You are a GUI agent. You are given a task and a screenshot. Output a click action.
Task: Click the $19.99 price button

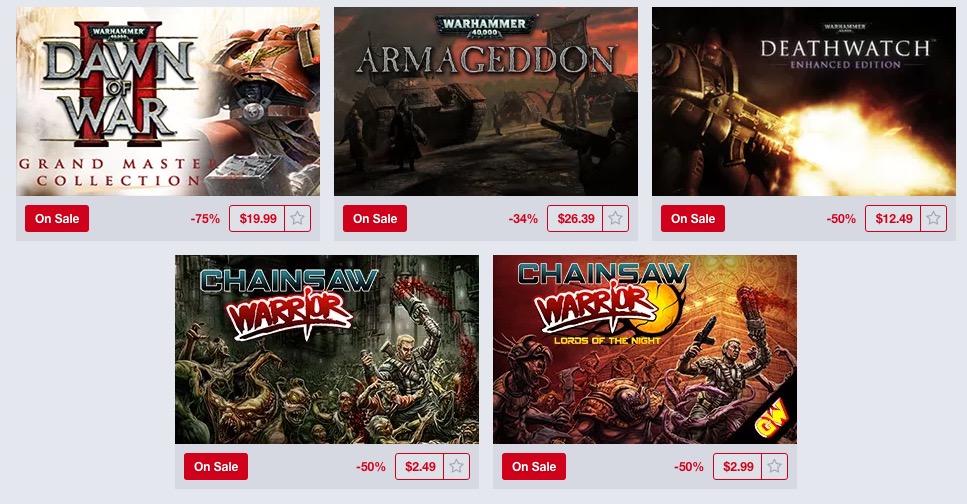tap(257, 218)
